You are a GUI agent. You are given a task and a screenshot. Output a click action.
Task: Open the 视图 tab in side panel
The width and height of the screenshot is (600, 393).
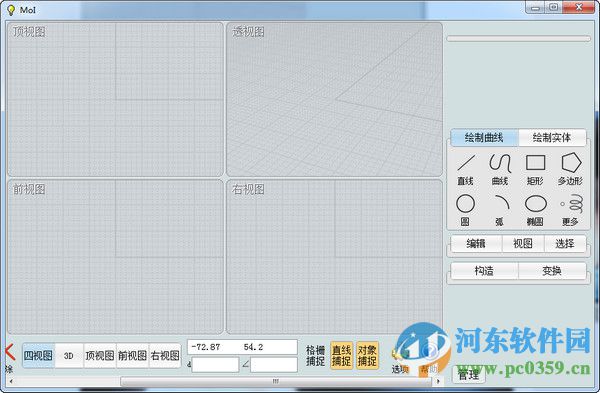(x=523, y=243)
